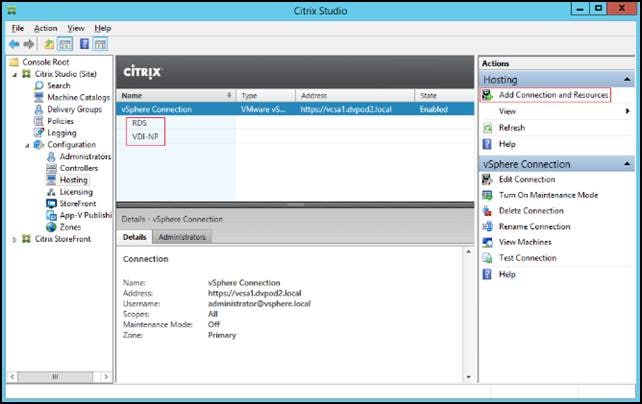Click details pane scroll down arrow
Viewport: 642px width, 404px height.
(x=468, y=377)
